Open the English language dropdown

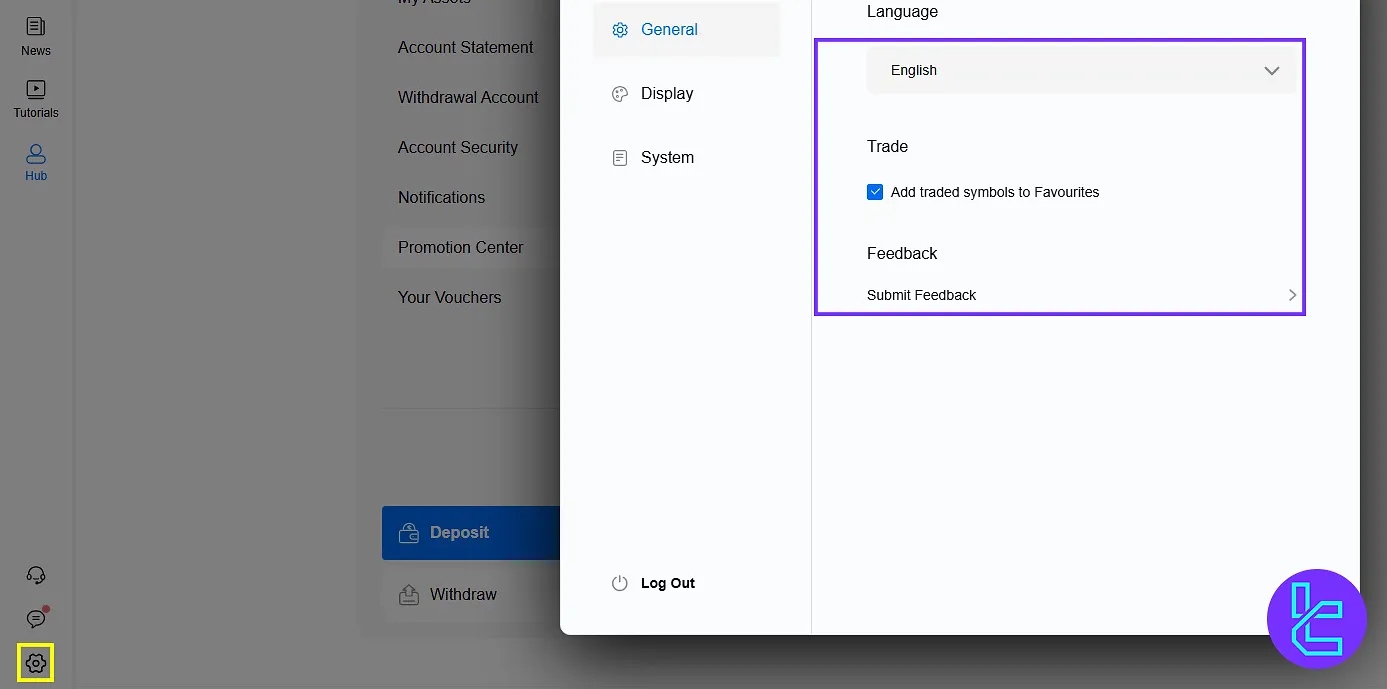[1080, 71]
